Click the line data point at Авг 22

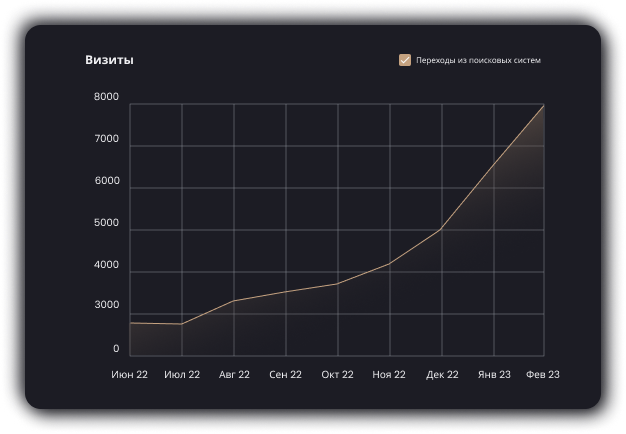click(234, 301)
